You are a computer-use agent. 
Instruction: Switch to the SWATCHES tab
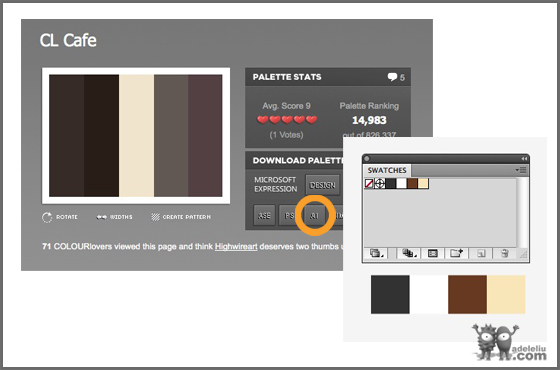pos(387,170)
